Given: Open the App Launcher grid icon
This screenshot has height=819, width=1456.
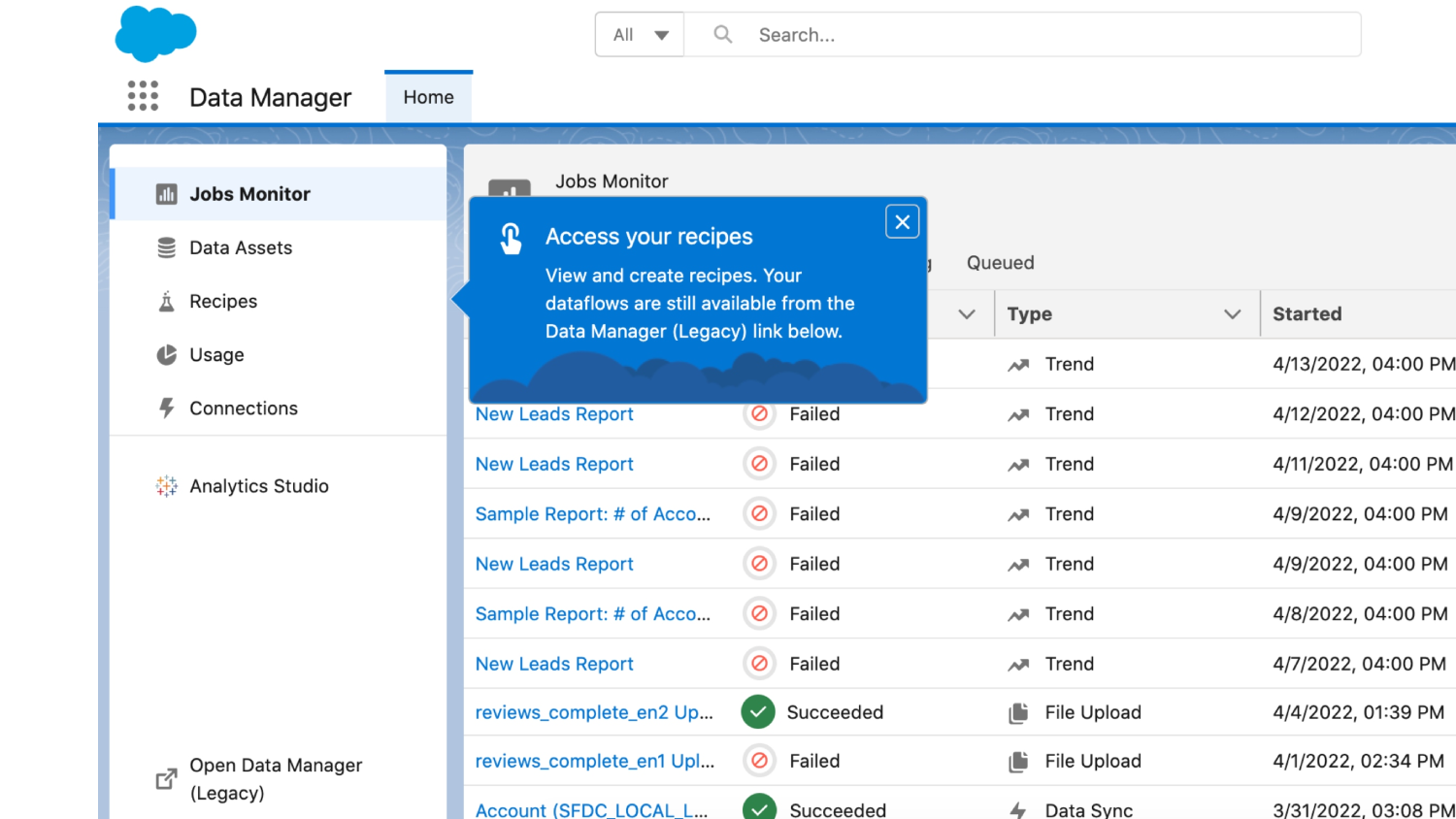Looking at the screenshot, I should click(x=143, y=96).
